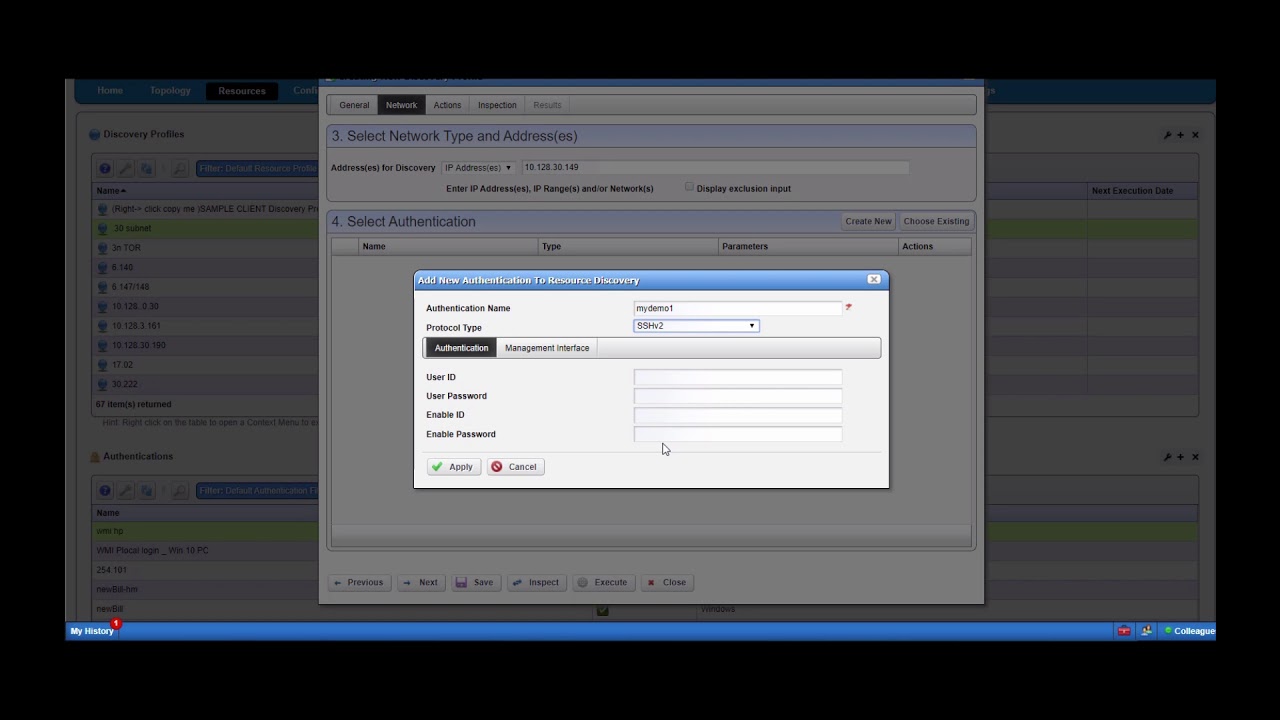The width and height of the screenshot is (1280, 720).
Task: Click the X icon of Discovery Profiles panel
Action: point(1195,135)
